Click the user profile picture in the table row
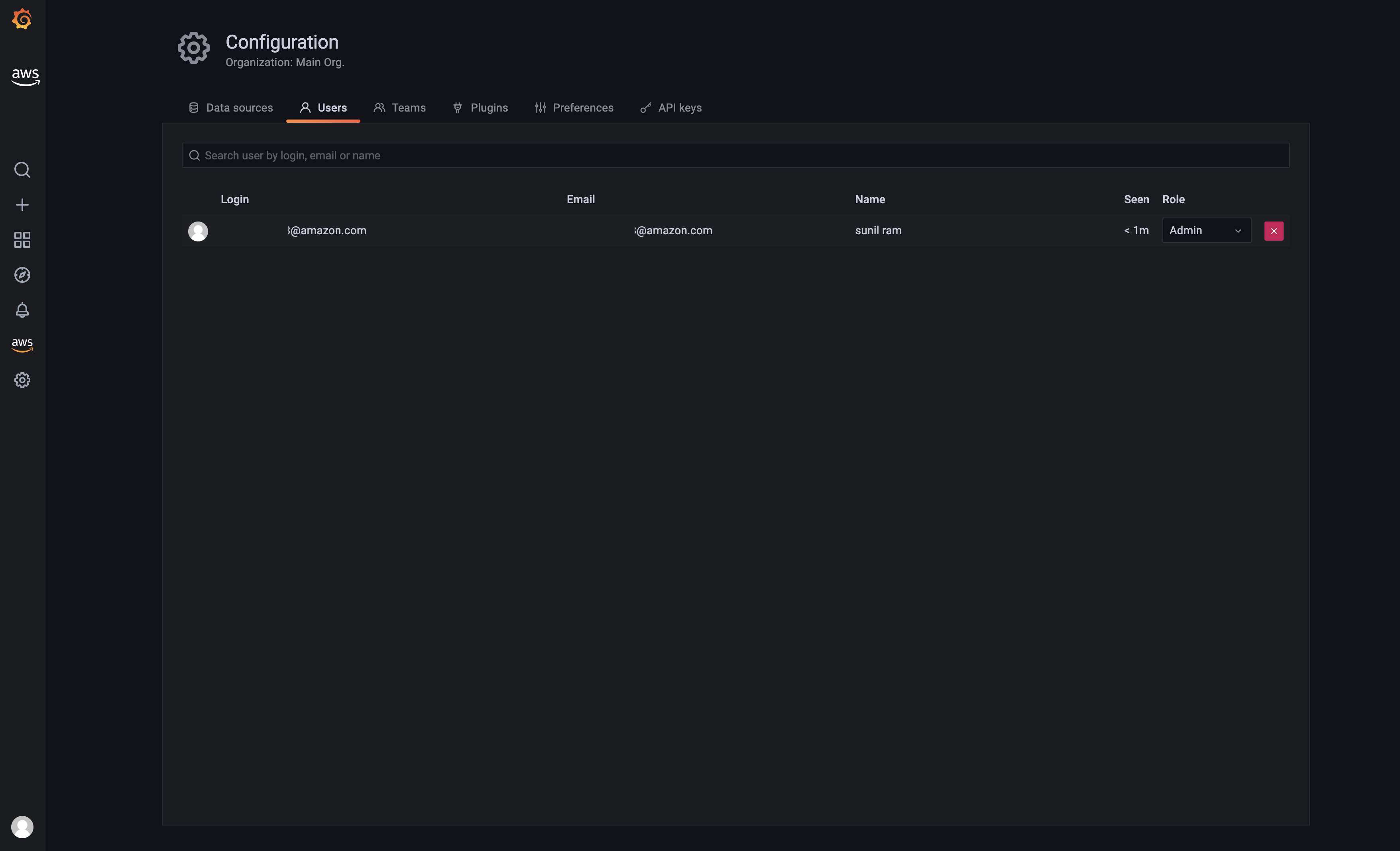The width and height of the screenshot is (1400, 851). [198, 231]
